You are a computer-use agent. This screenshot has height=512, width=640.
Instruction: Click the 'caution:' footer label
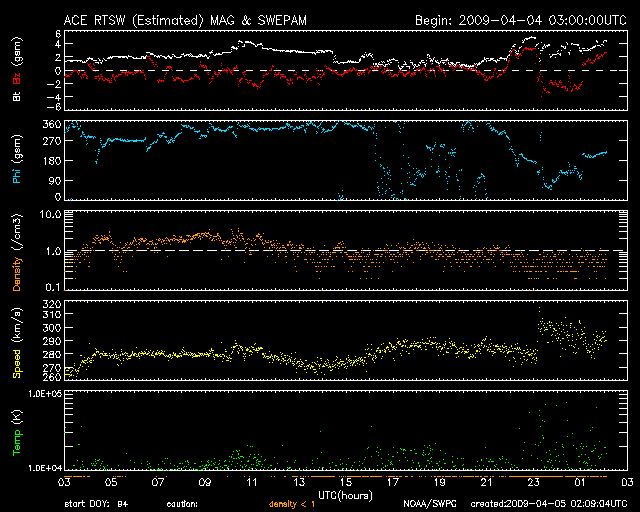point(182,504)
